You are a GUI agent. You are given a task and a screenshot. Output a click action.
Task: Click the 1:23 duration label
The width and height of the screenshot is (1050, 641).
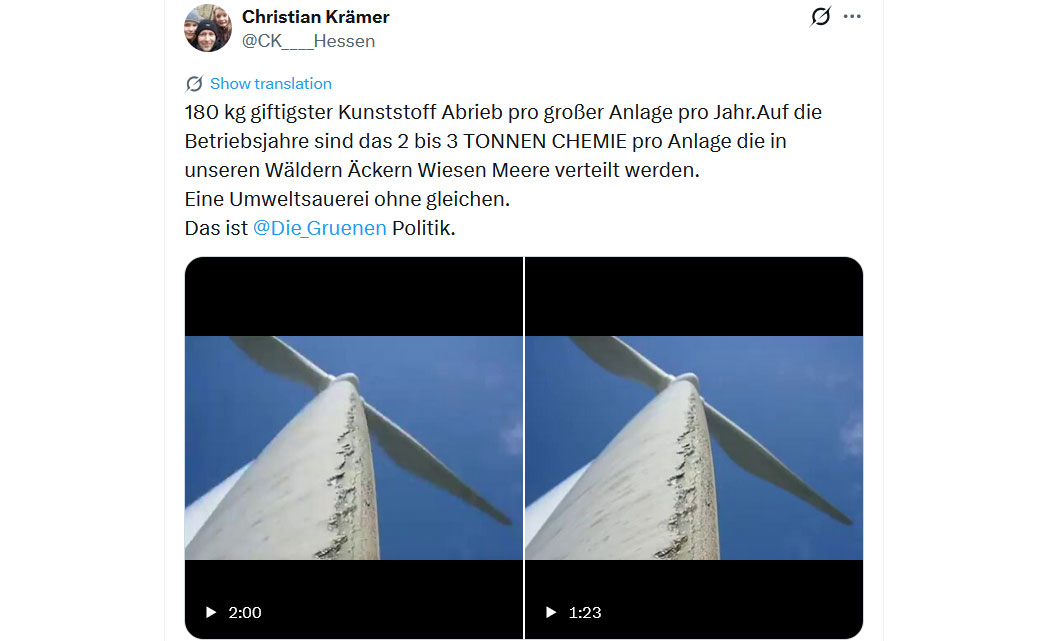pos(585,612)
